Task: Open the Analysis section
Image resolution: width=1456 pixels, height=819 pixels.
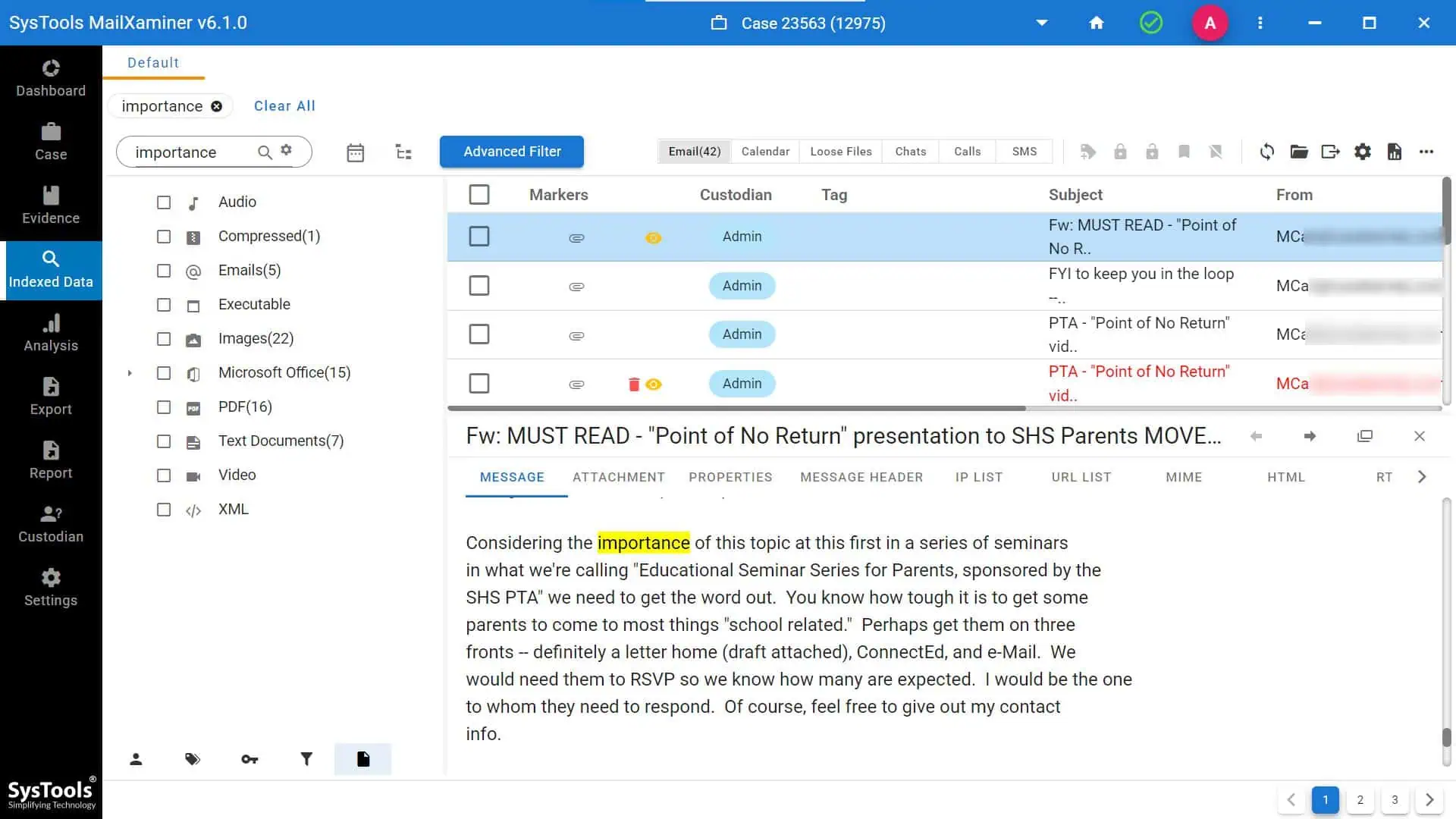Action: coord(51,334)
